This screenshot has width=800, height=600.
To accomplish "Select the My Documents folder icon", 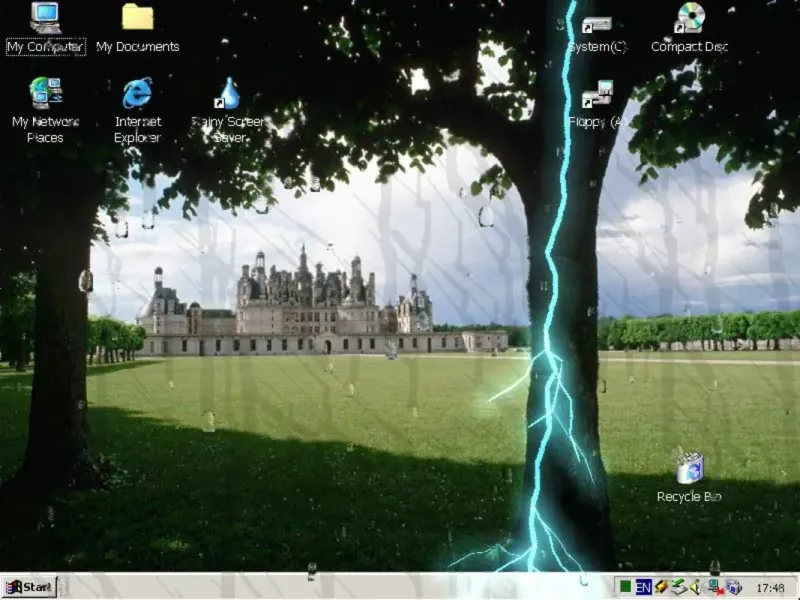I will click(137, 17).
